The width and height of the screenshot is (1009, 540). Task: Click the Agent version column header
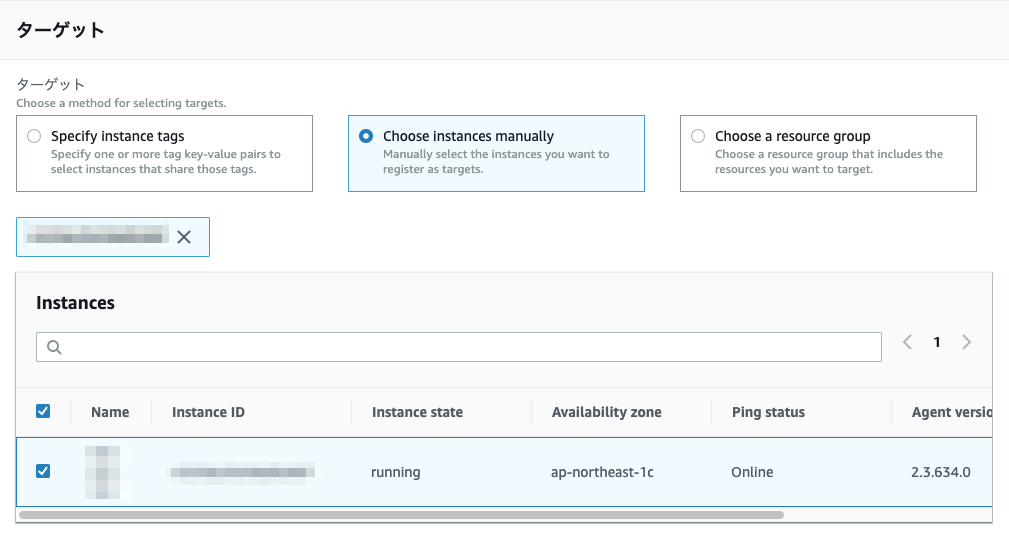point(950,412)
